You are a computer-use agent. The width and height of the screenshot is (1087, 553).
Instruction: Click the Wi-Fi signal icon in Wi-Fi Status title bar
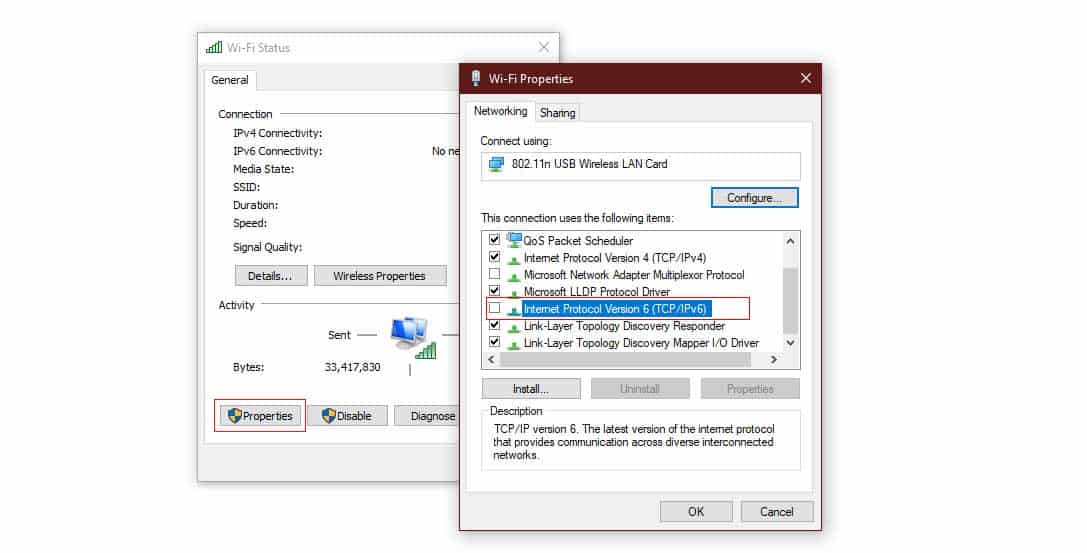click(x=214, y=48)
